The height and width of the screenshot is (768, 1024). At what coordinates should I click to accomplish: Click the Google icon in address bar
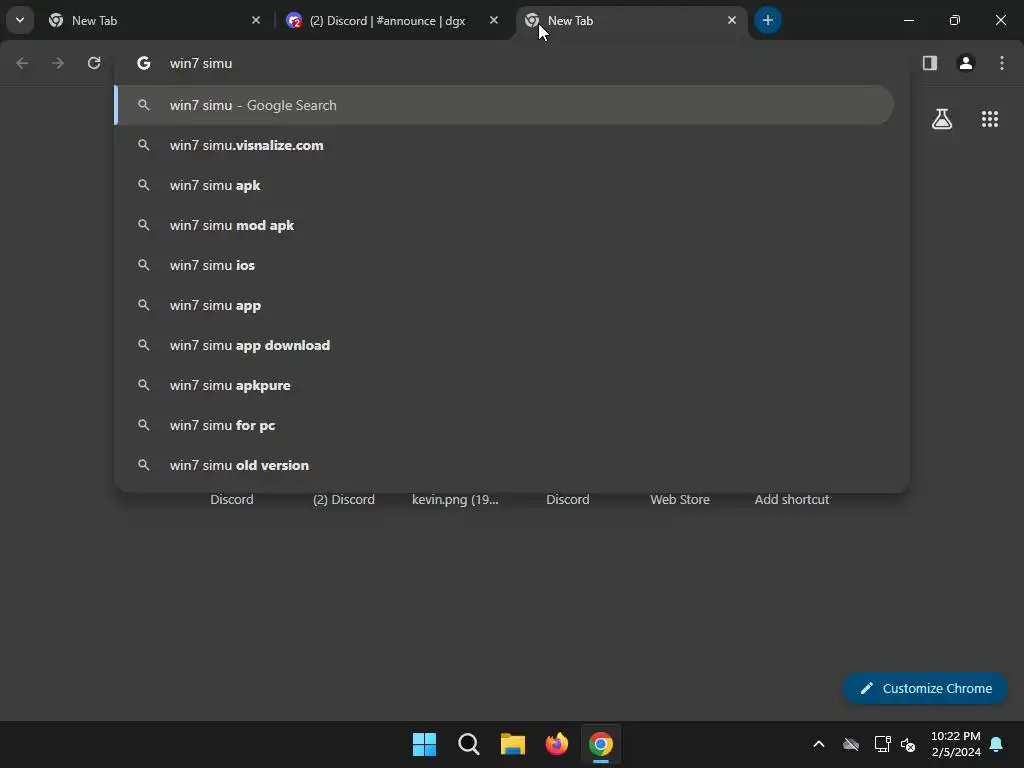[144, 63]
